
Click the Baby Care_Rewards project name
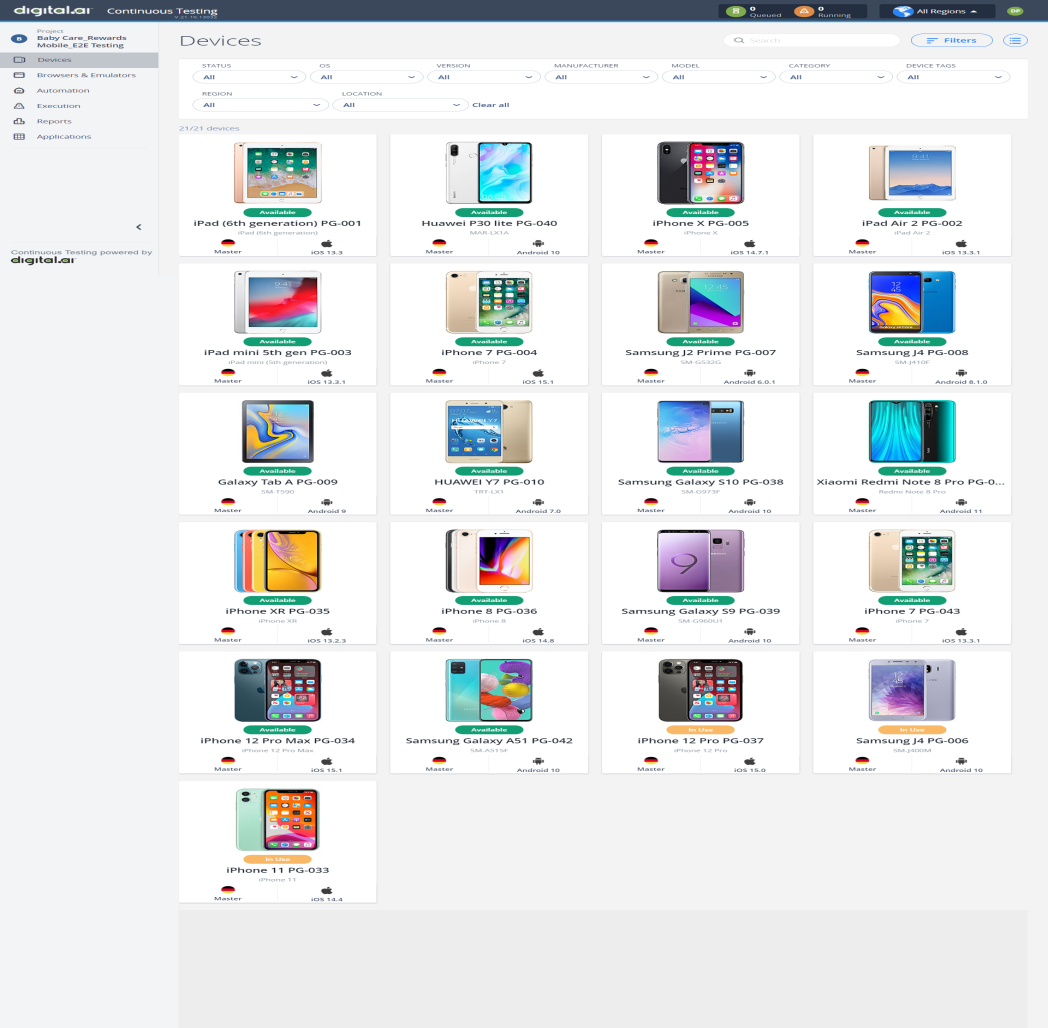(x=82, y=38)
